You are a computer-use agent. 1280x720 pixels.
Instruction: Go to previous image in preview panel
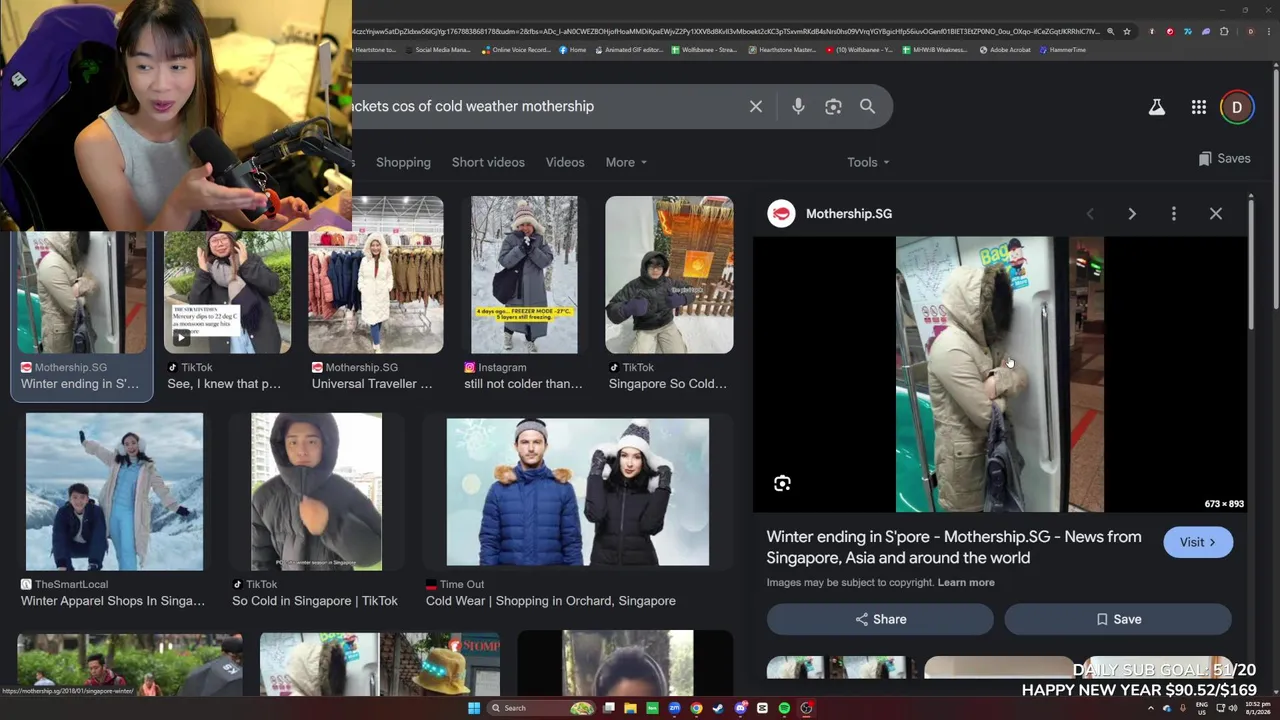(1090, 214)
